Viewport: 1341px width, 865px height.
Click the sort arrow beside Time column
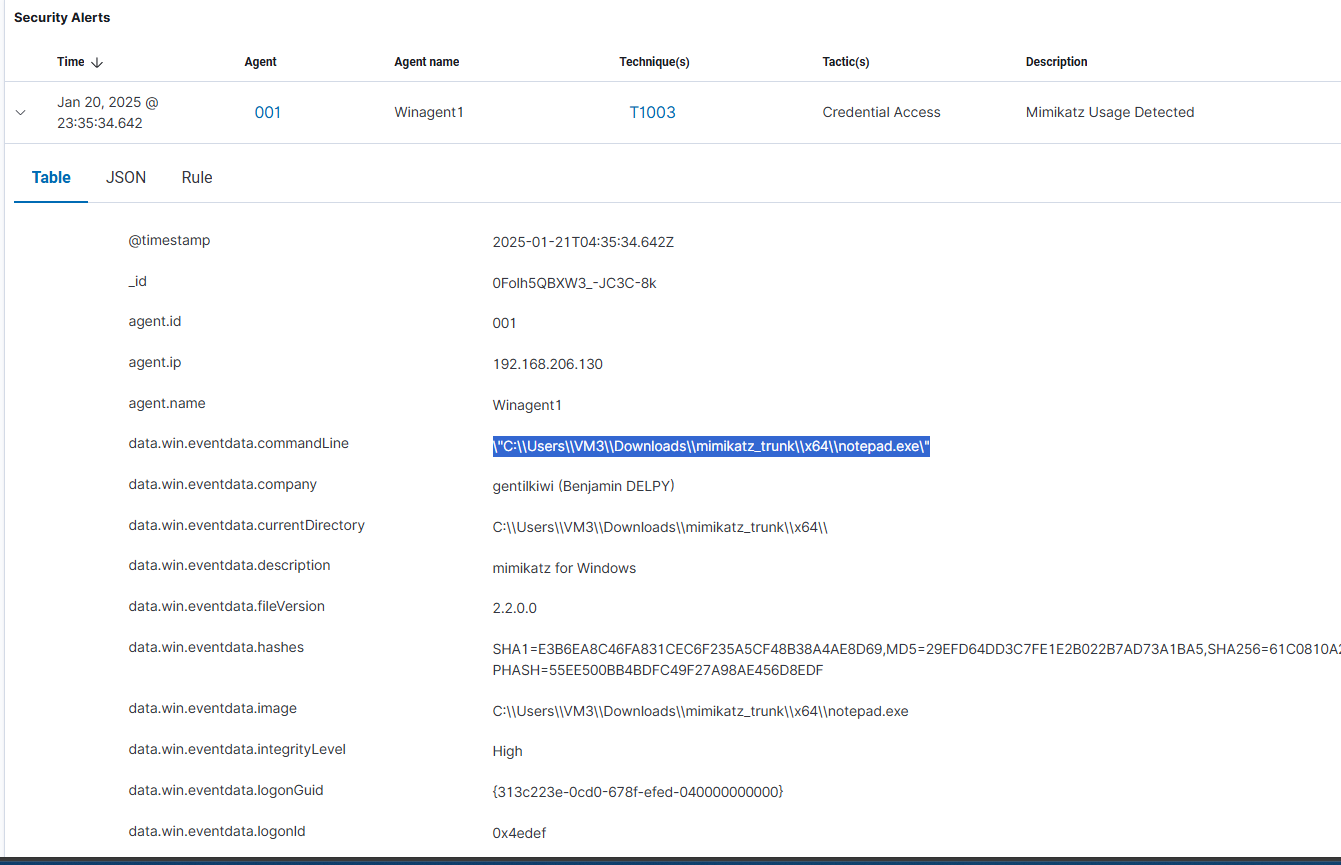pos(97,62)
